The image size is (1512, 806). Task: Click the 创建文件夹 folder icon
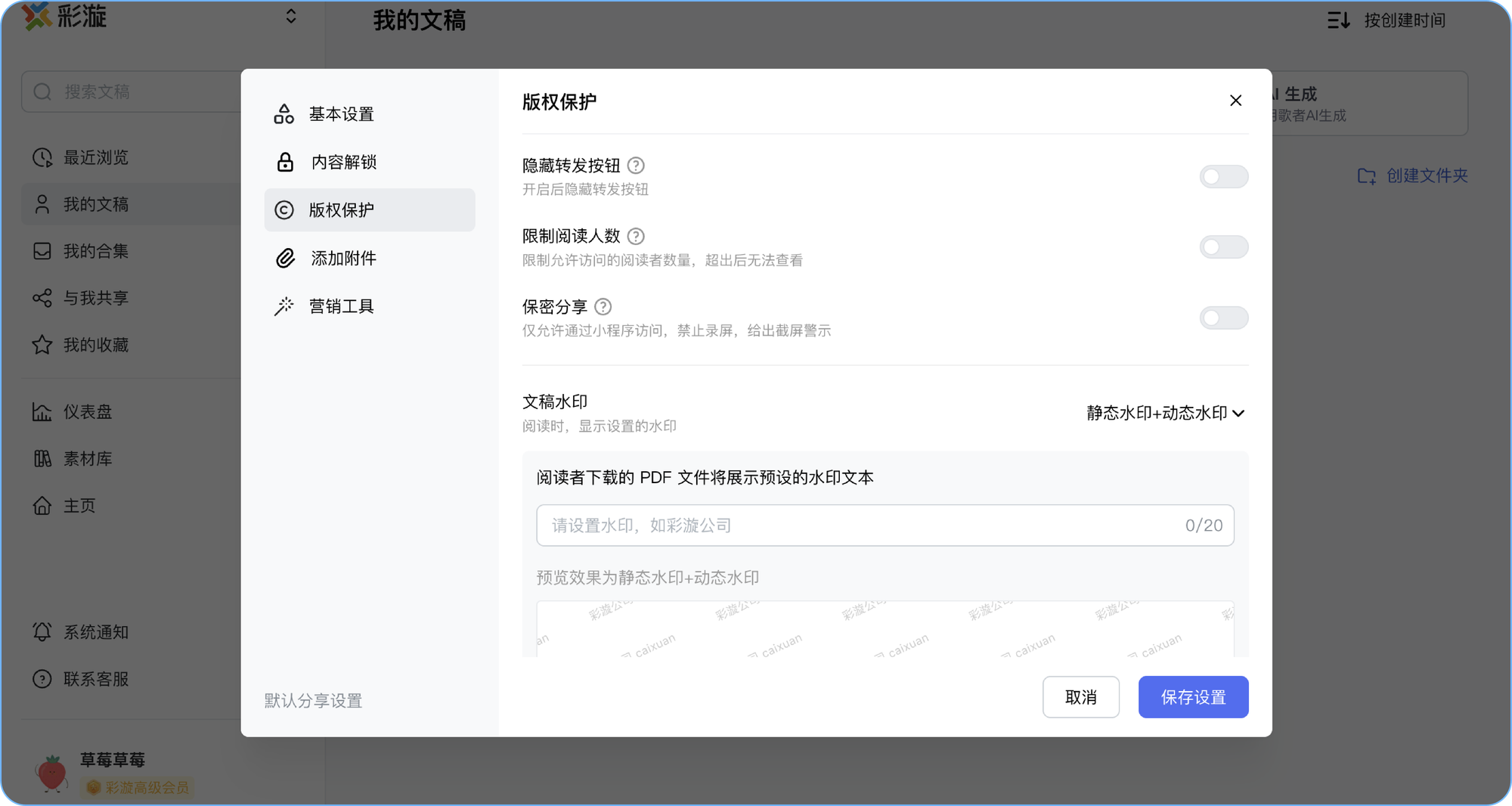tap(1366, 176)
